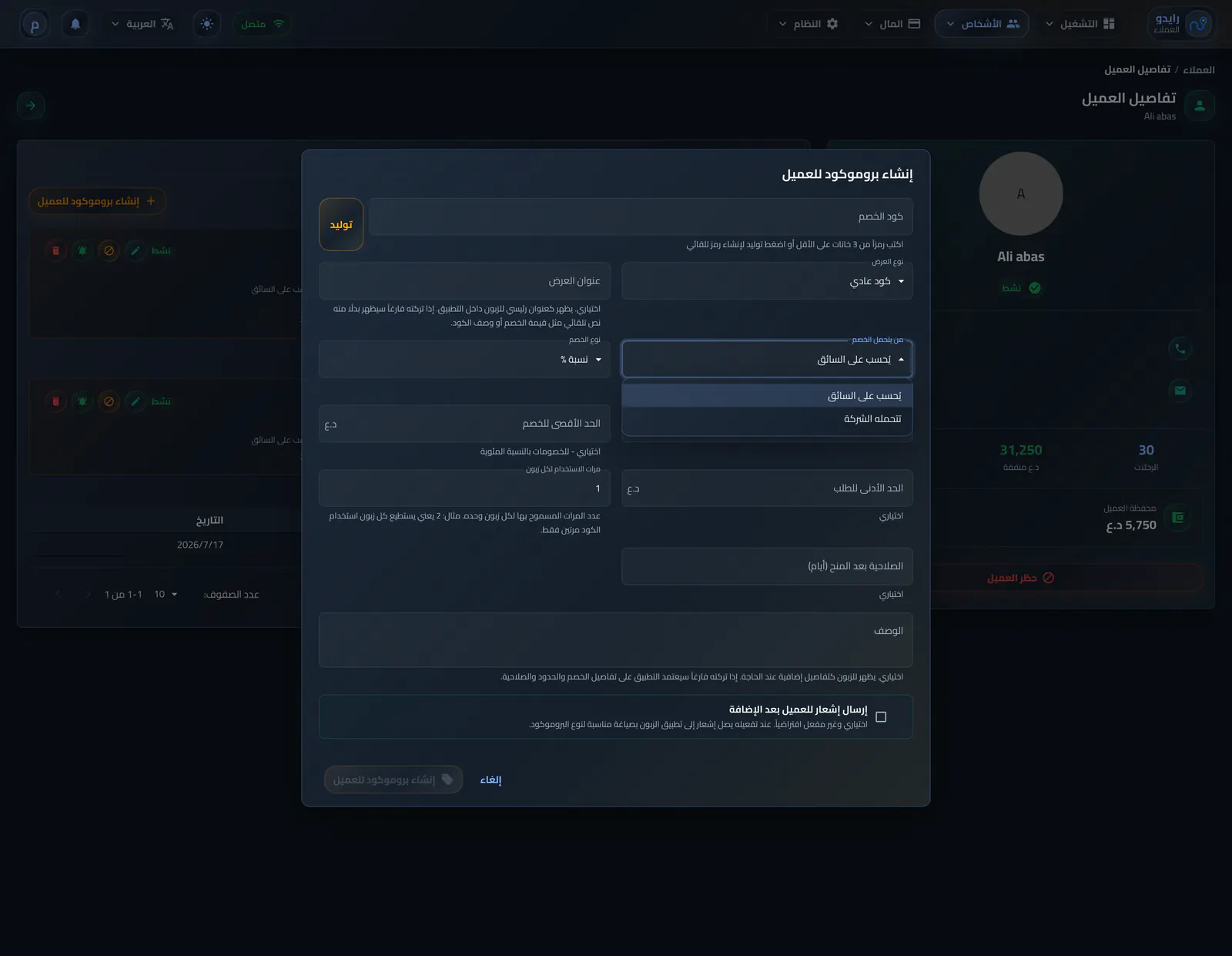Click the متصل connection status indicator
The image size is (1232, 956).
point(263,24)
